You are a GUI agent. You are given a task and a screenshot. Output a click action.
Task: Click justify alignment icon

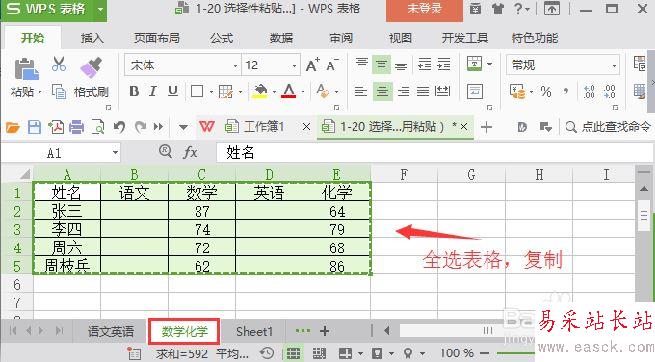[423, 91]
